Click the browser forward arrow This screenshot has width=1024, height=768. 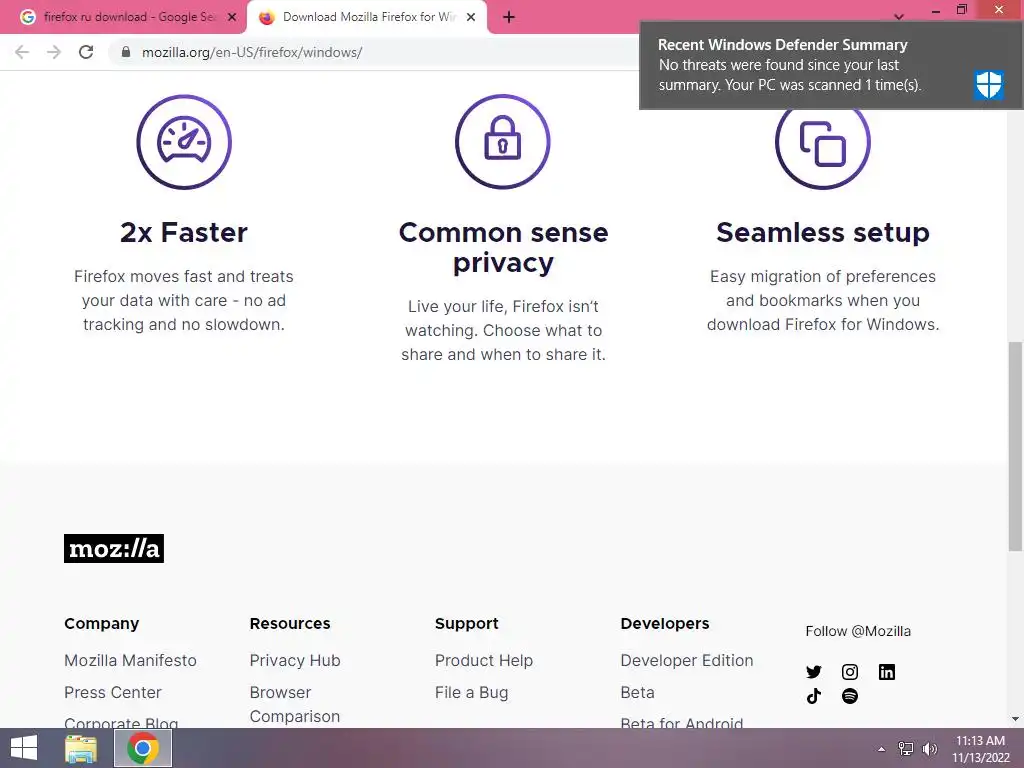[x=54, y=52]
